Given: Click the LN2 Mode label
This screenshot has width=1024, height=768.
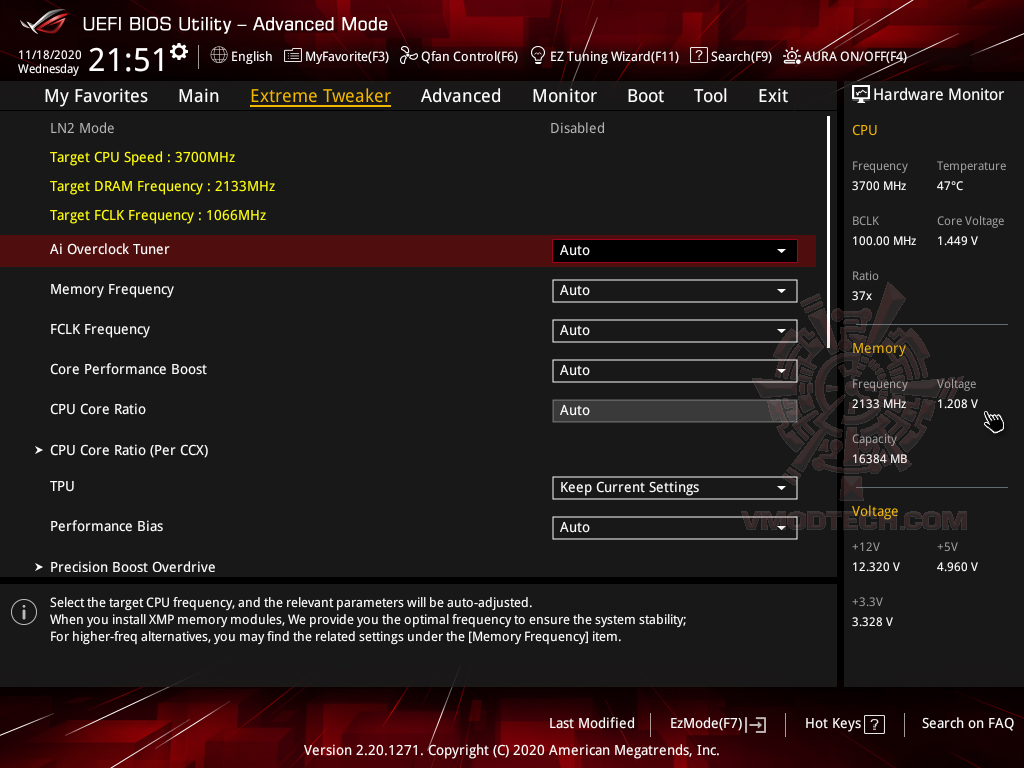Looking at the screenshot, I should [x=82, y=128].
